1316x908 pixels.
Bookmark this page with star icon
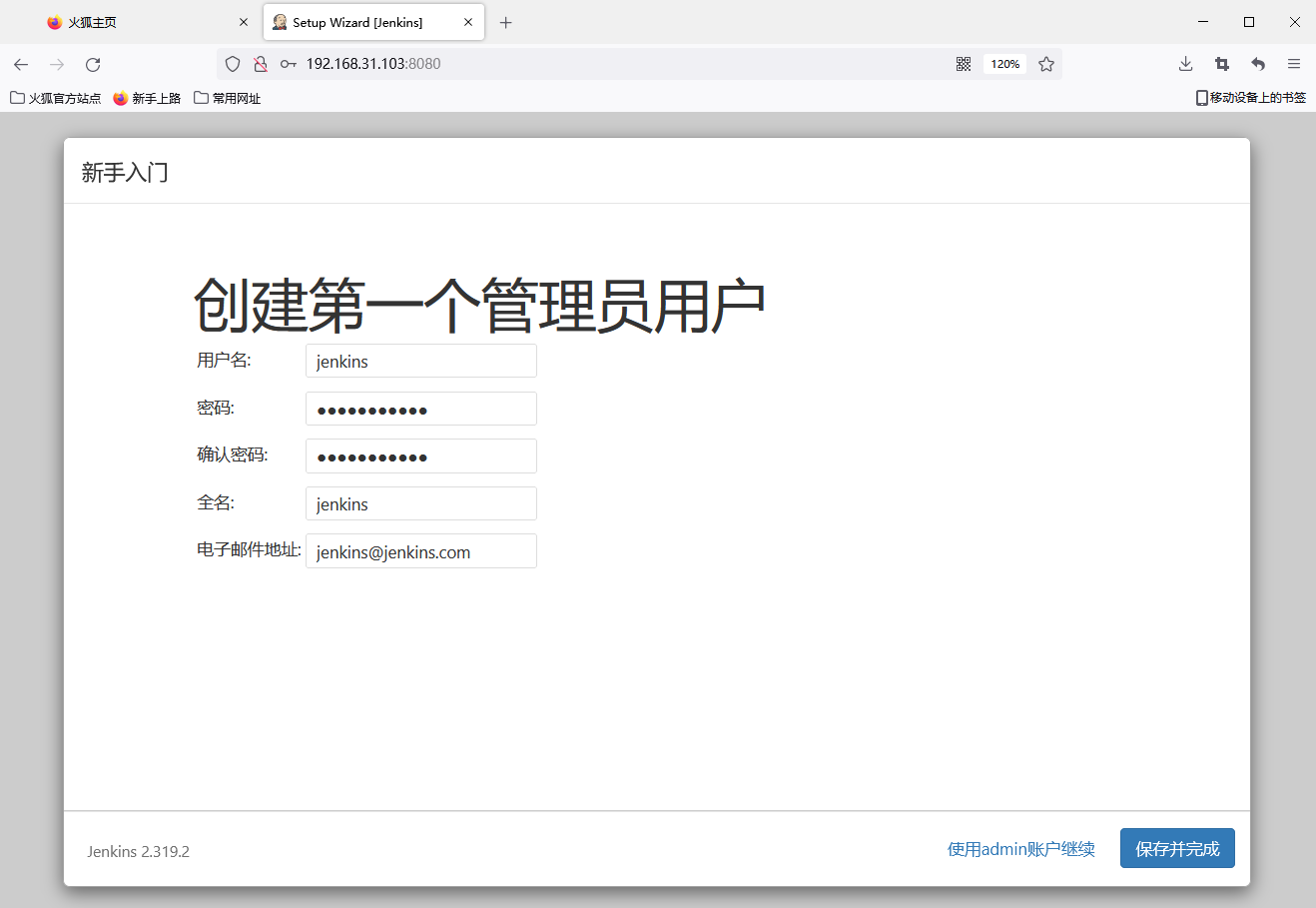(x=1046, y=64)
